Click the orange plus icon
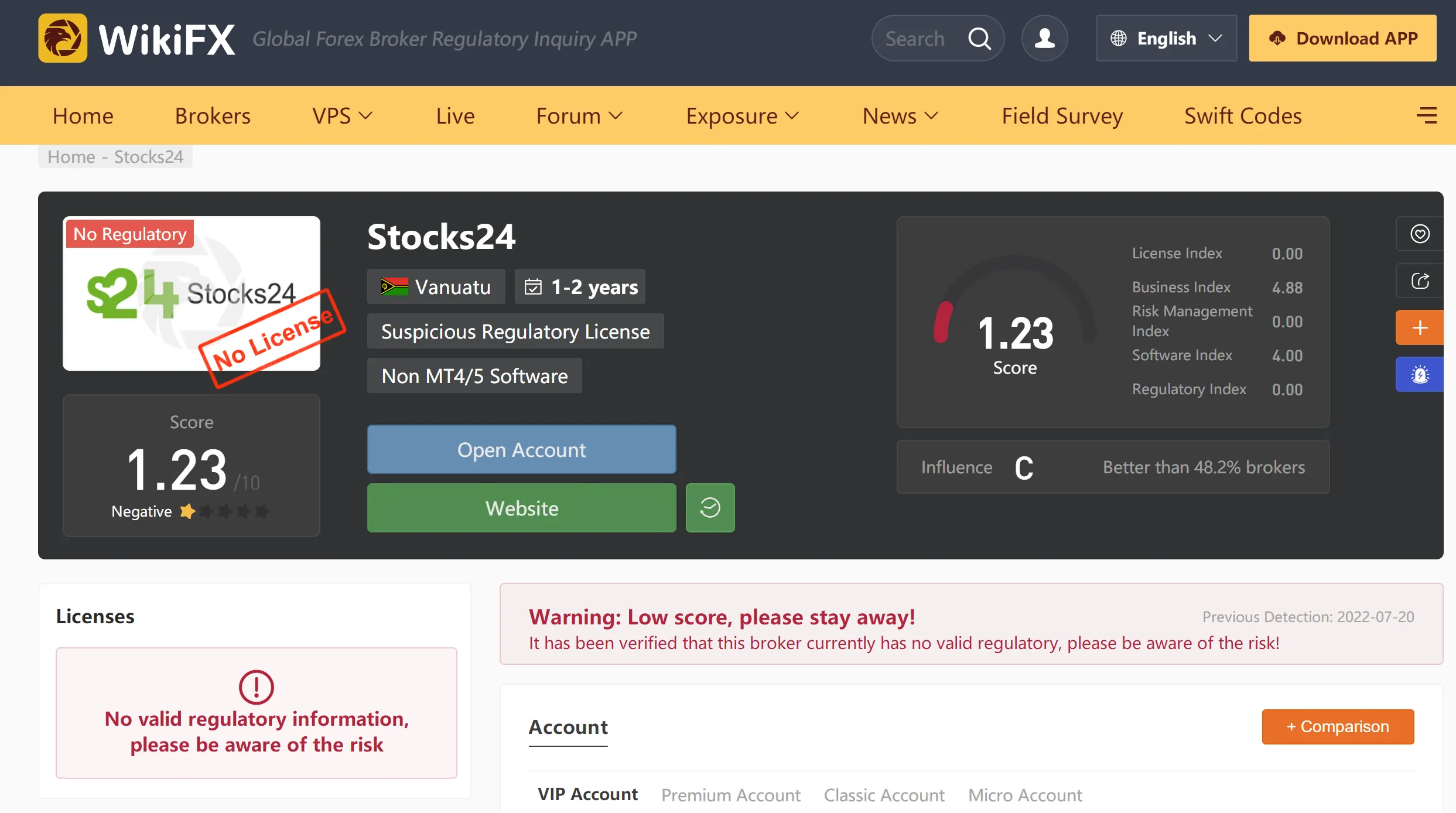The width and height of the screenshot is (1456, 813). coord(1420,327)
